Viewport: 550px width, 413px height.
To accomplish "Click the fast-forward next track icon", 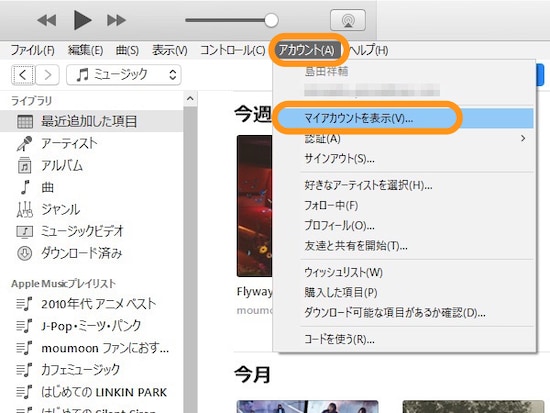I will pos(116,20).
